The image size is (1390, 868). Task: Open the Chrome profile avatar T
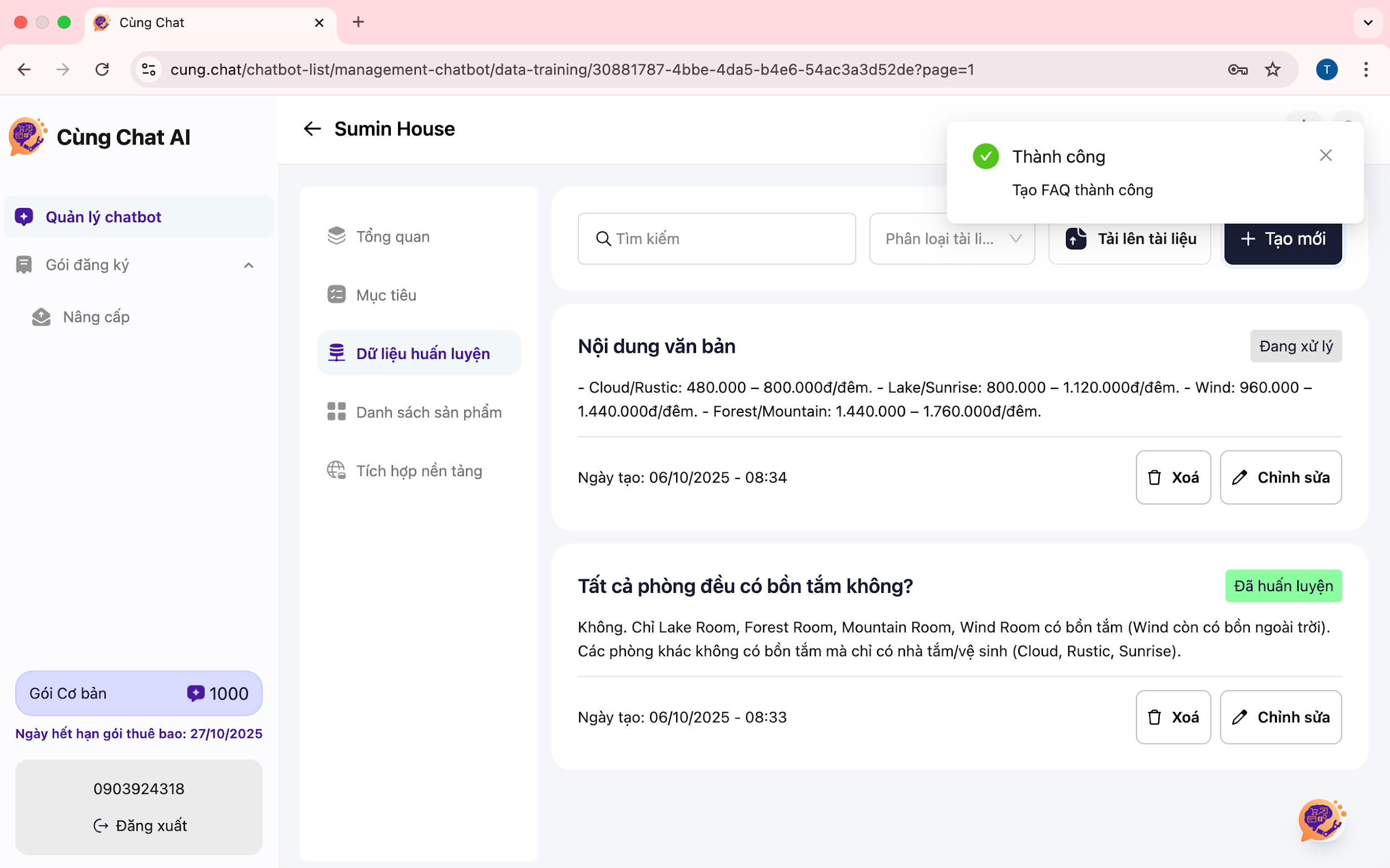pos(1326,69)
